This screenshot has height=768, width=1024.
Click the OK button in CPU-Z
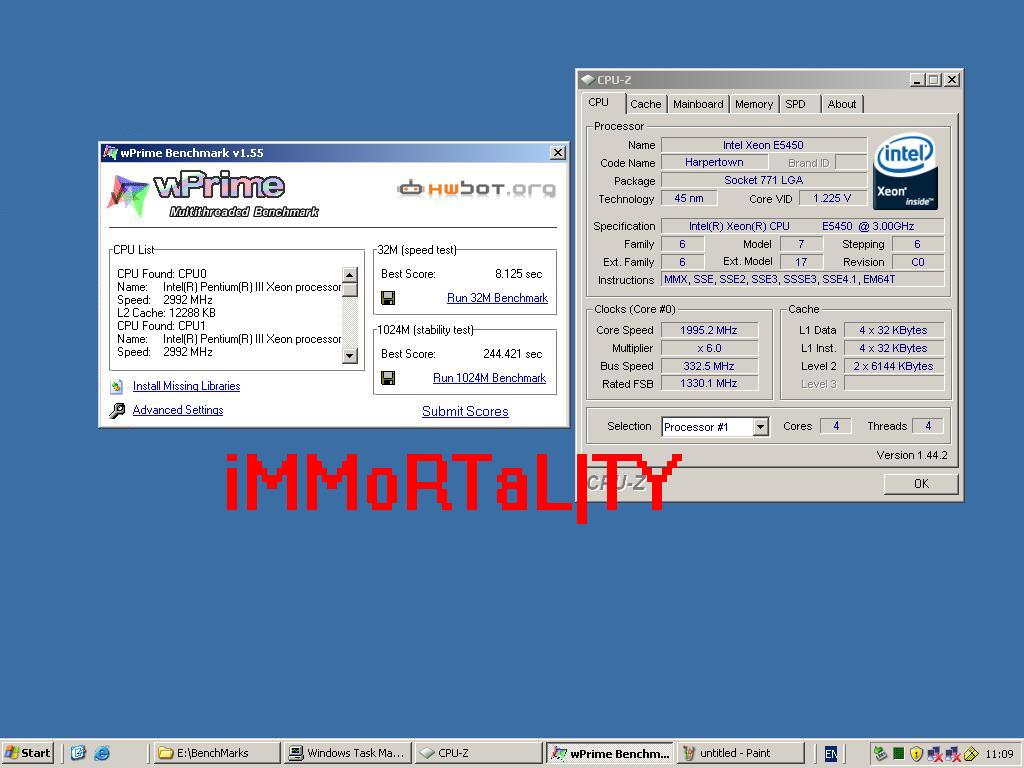[x=921, y=484]
